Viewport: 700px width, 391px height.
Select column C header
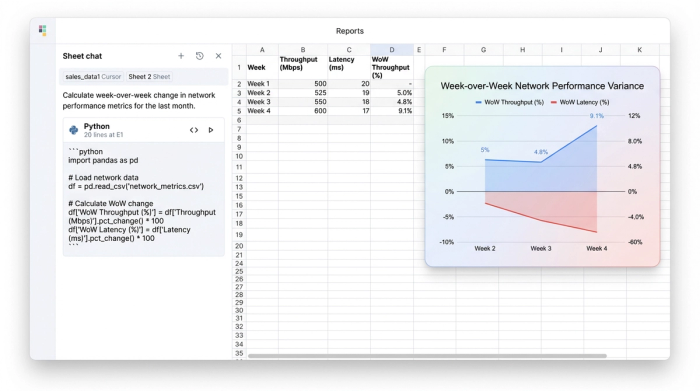(x=349, y=50)
